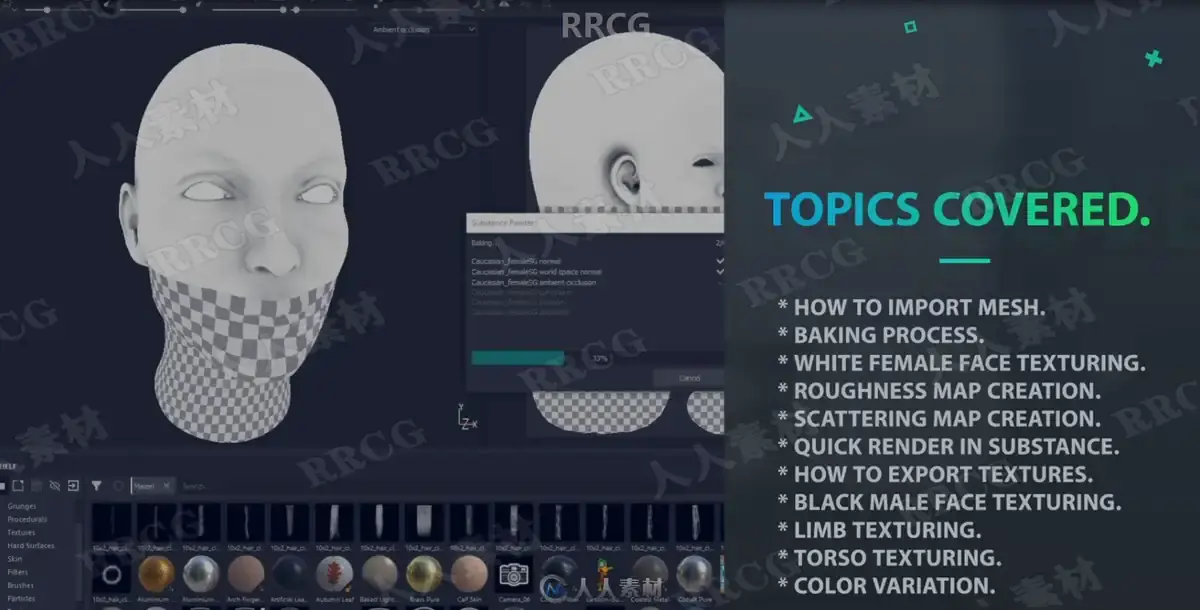Click the 'BAKING PROCESS.' line
This screenshot has height=610, width=1200.
[880, 334]
